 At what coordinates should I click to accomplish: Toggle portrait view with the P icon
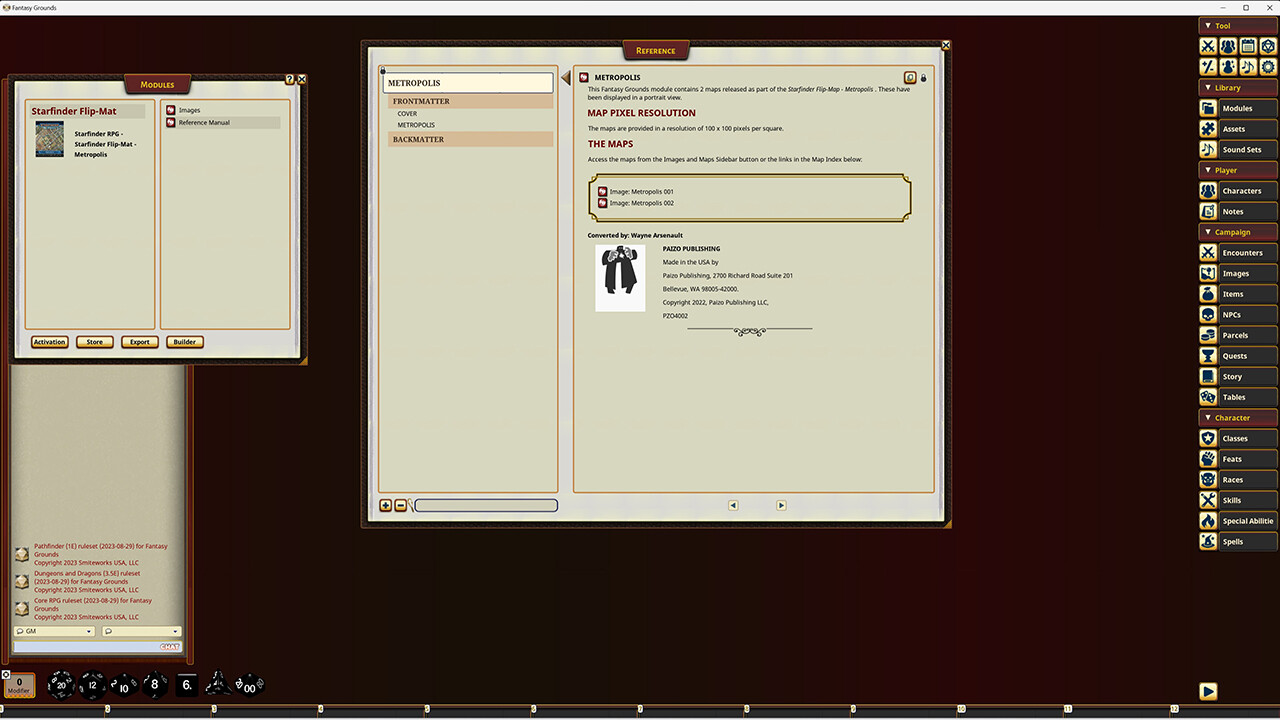910,77
